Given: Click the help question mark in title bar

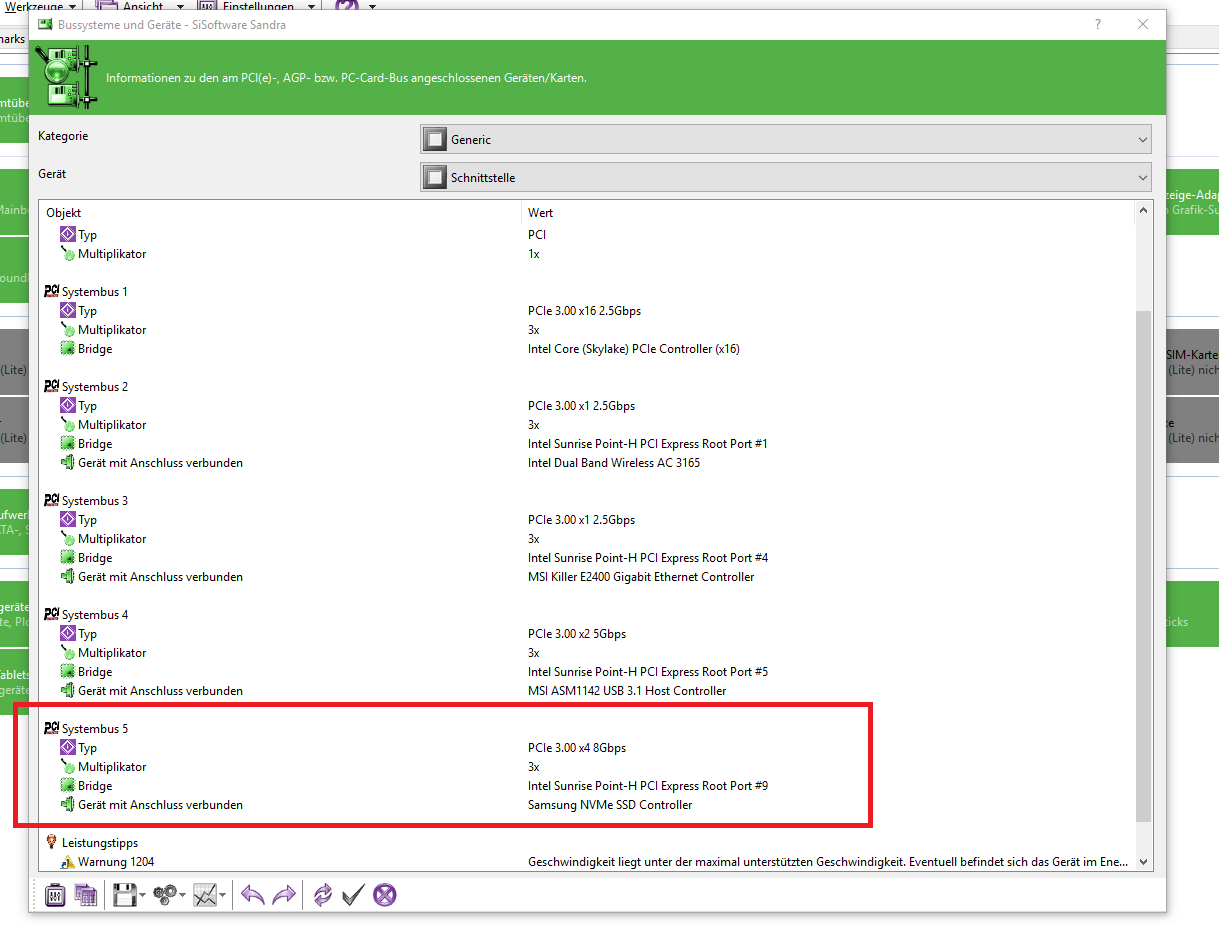Looking at the screenshot, I should pos(1097,24).
